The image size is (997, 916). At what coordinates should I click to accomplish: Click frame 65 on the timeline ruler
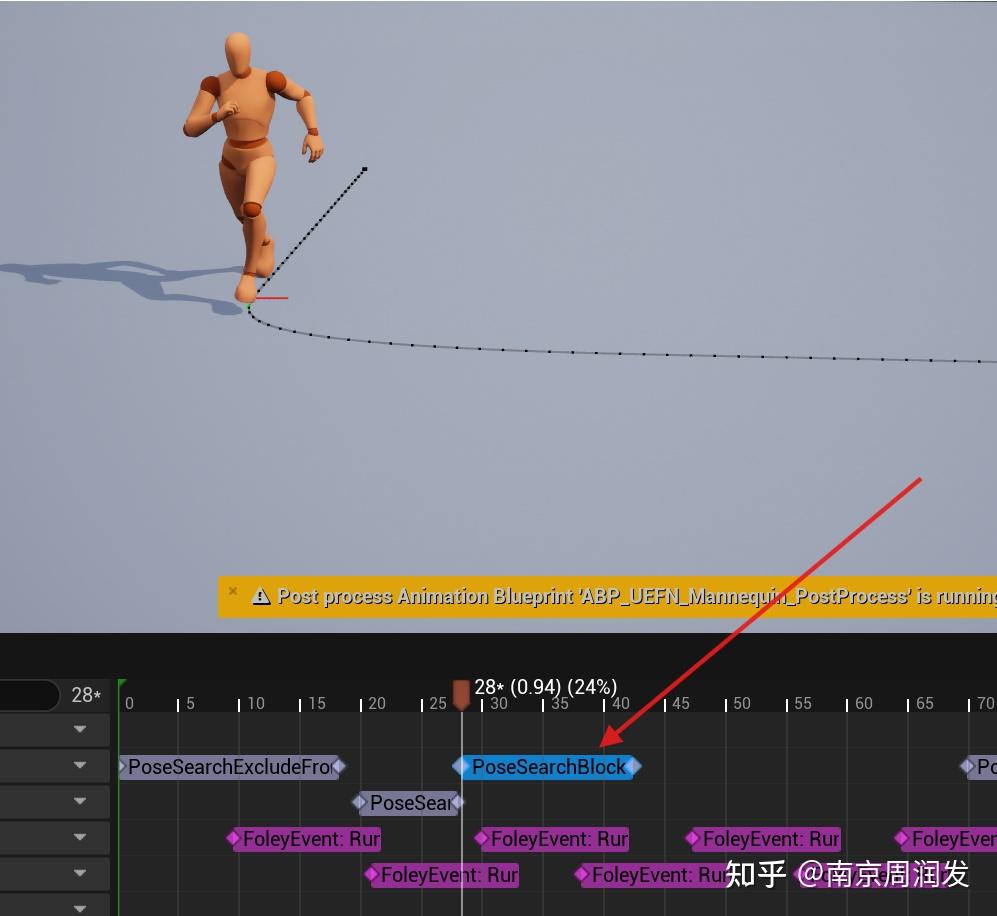coord(925,703)
